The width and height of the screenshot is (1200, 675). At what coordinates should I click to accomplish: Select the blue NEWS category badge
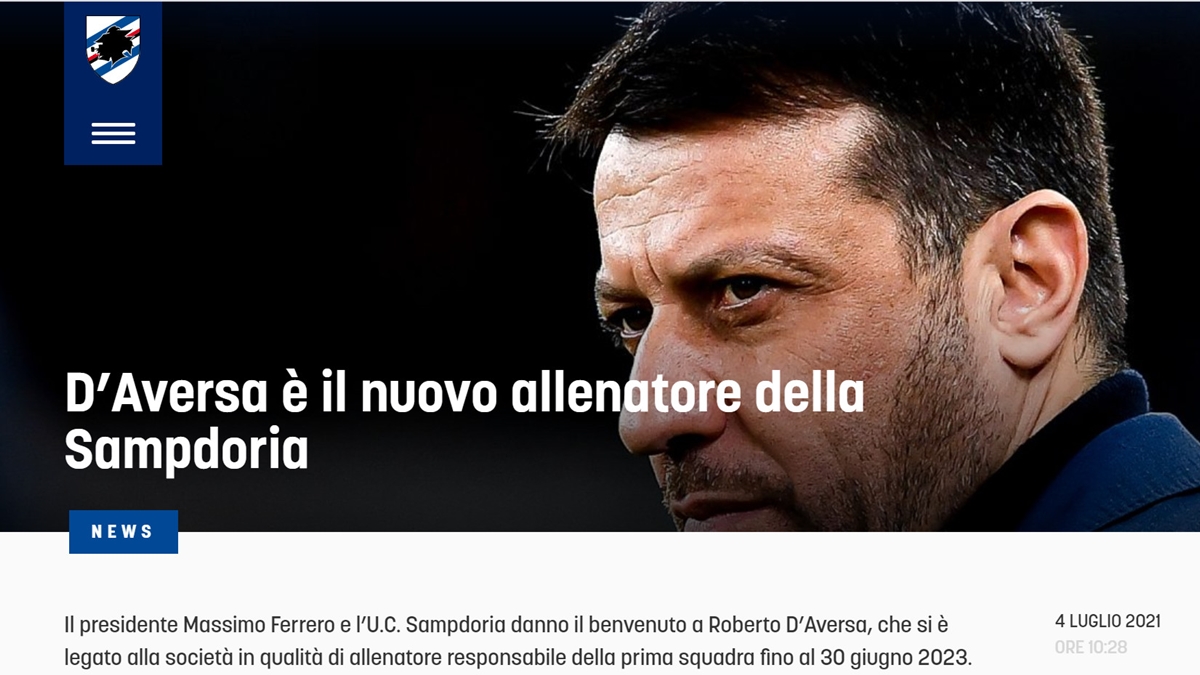tap(123, 532)
